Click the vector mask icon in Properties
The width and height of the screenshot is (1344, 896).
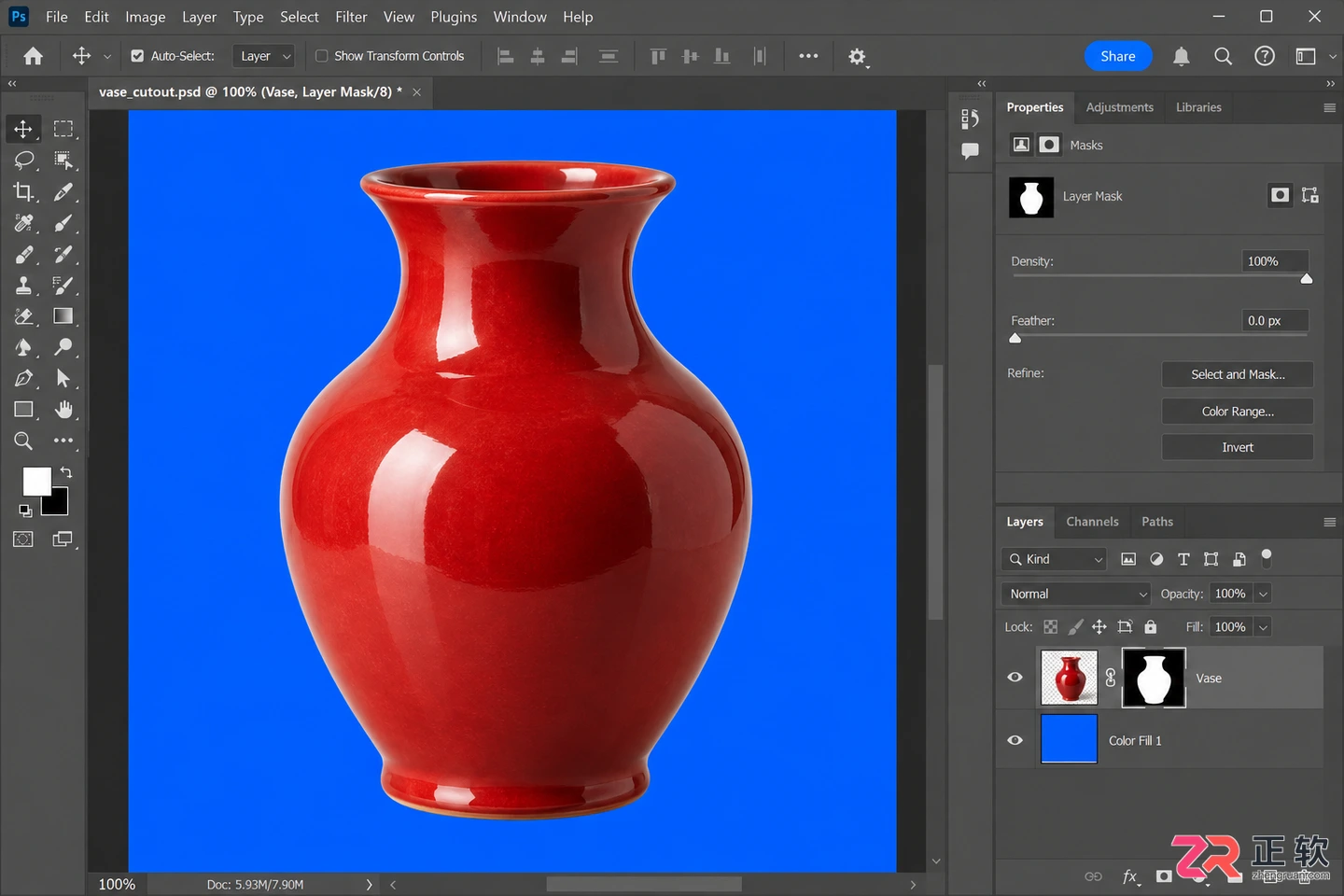pyautogui.click(x=1309, y=195)
